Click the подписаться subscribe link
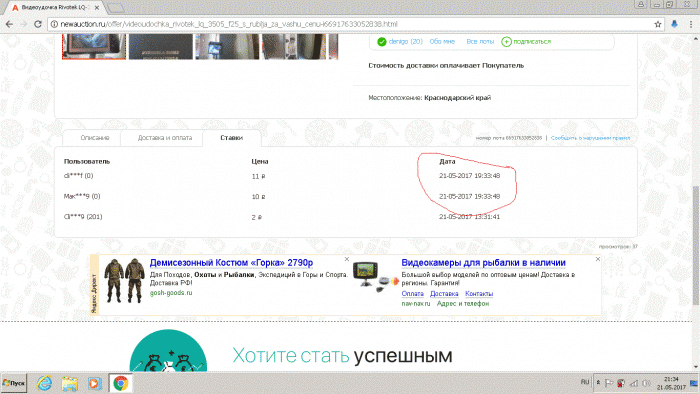 pos(527,41)
